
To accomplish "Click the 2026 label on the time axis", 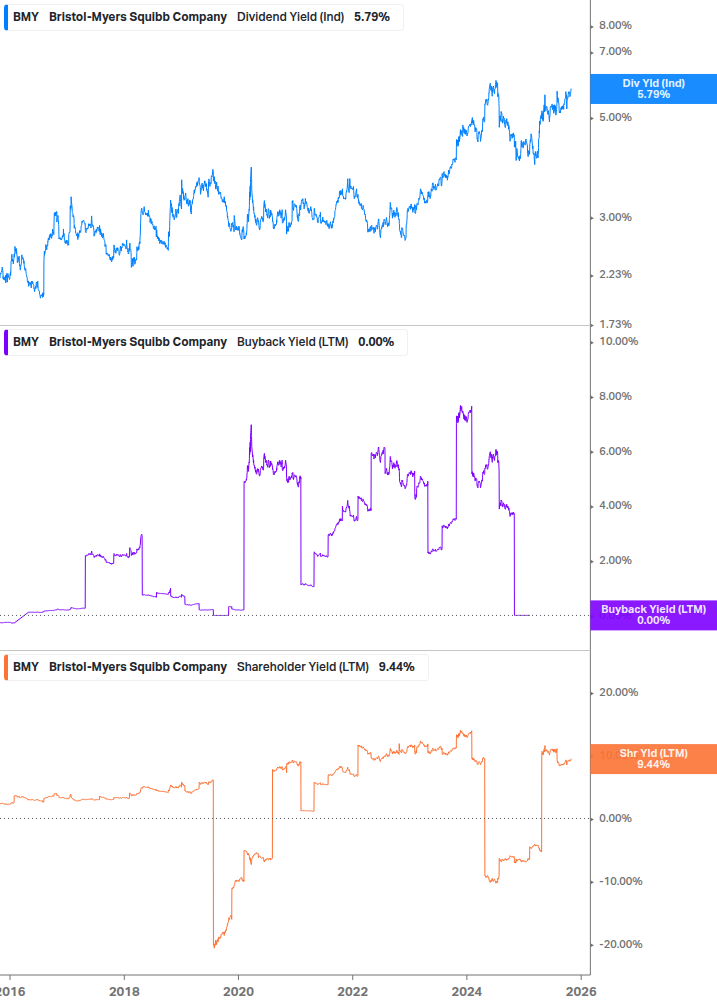I will point(581,992).
